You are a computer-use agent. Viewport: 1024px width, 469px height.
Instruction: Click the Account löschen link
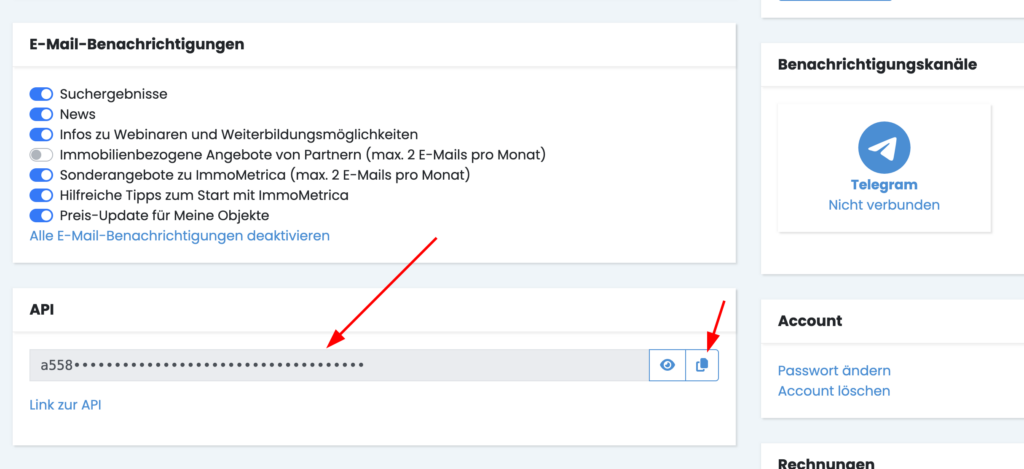coord(833,391)
